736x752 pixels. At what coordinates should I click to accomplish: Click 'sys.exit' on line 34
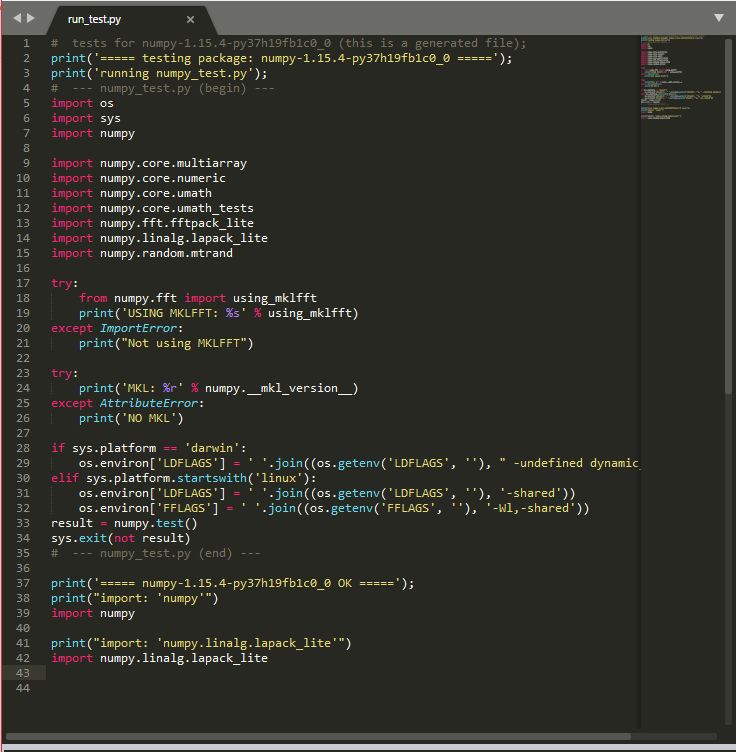(79, 538)
